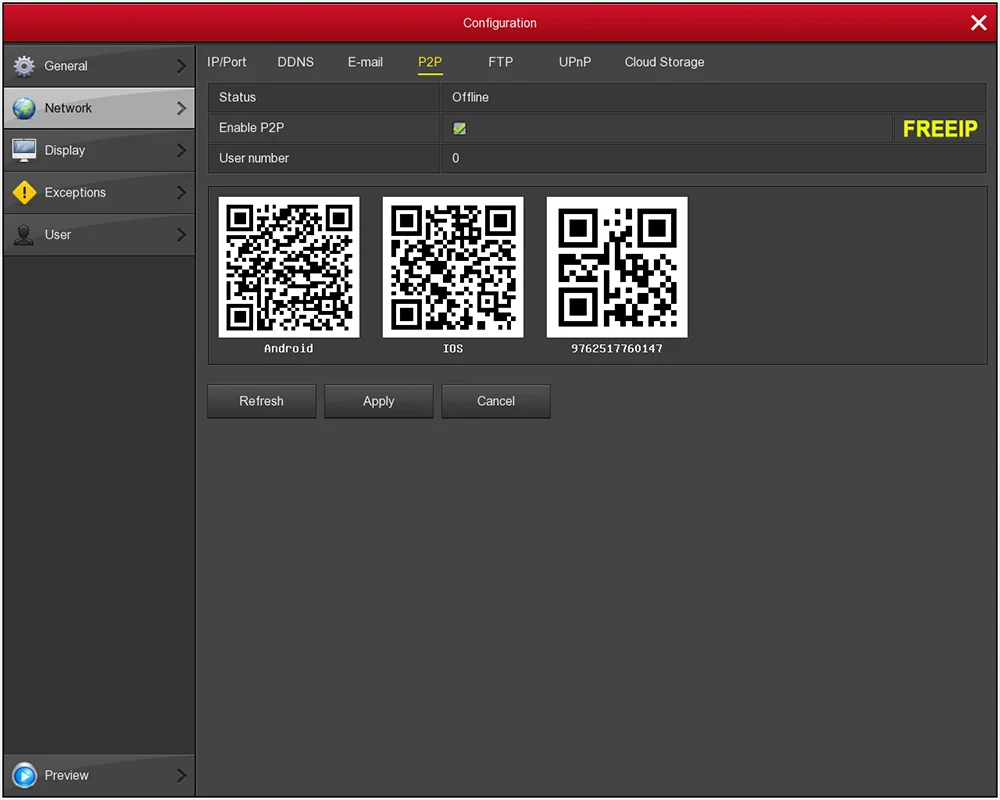Expand the Display menu chevron
Viewport: 1000px width, 800px height.
181,150
